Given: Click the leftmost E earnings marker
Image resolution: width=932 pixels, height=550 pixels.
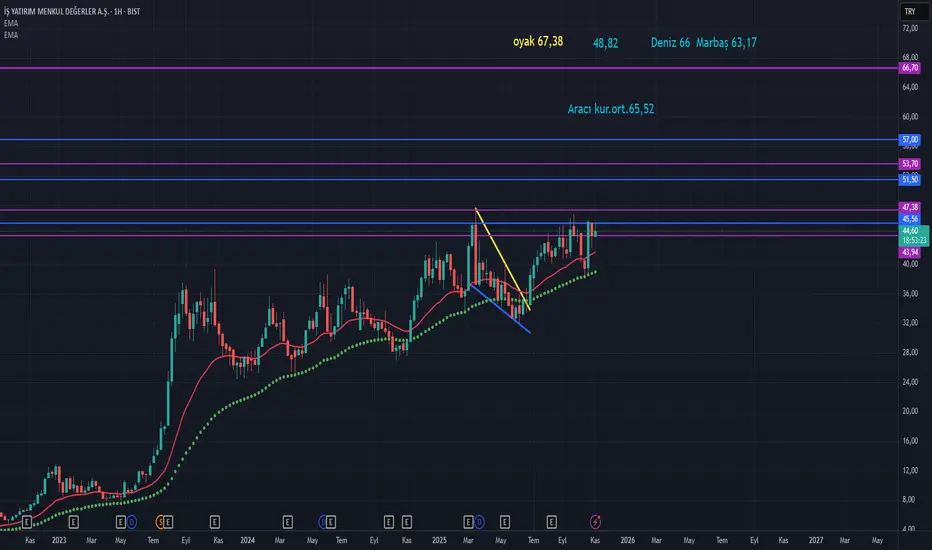Looking at the screenshot, I should coord(27,521).
